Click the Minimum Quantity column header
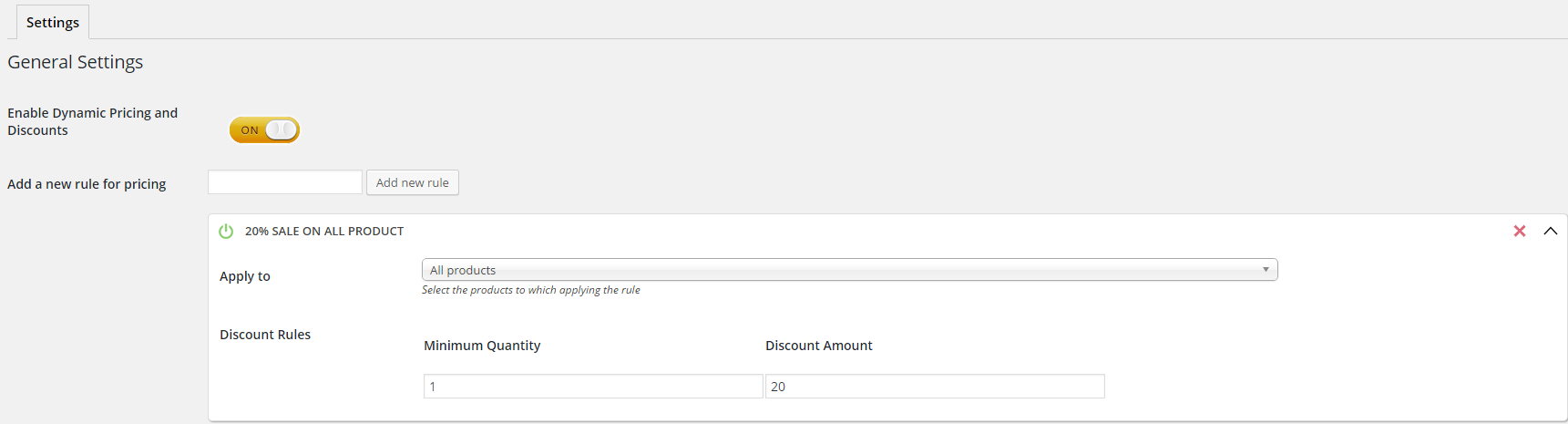The width and height of the screenshot is (1568, 424). pyautogui.click(x=482, y=346)
